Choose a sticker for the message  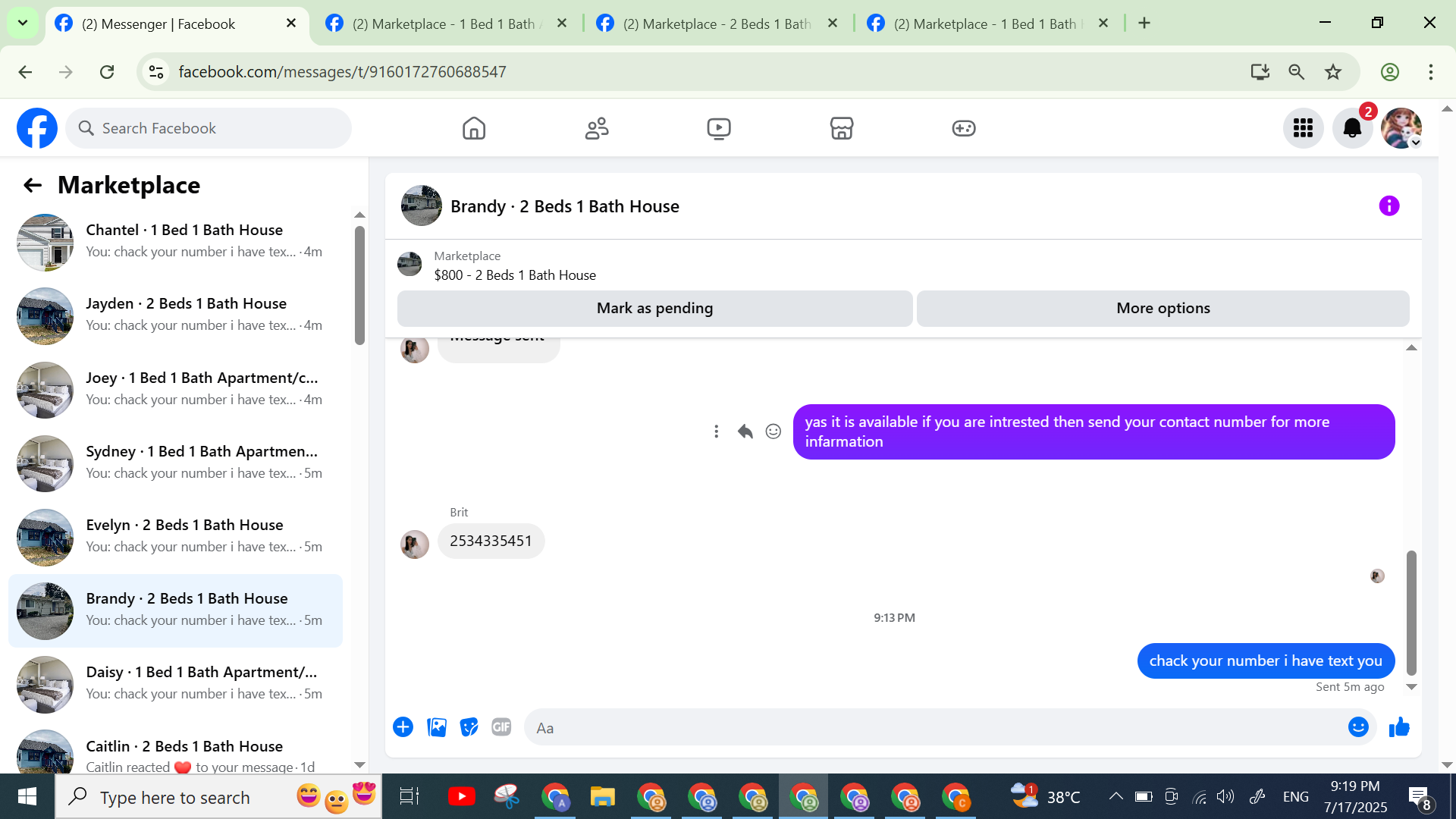pos(469,727)
